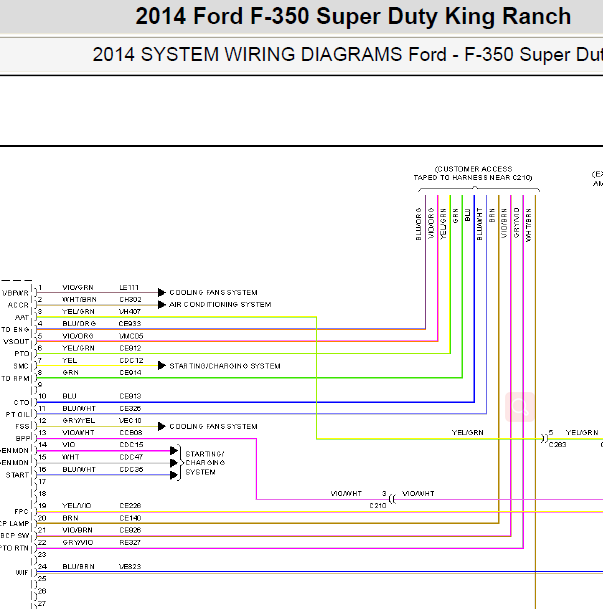Click the vertical 'BLU' harness wire label
The image size is (603, 609).
467,215
